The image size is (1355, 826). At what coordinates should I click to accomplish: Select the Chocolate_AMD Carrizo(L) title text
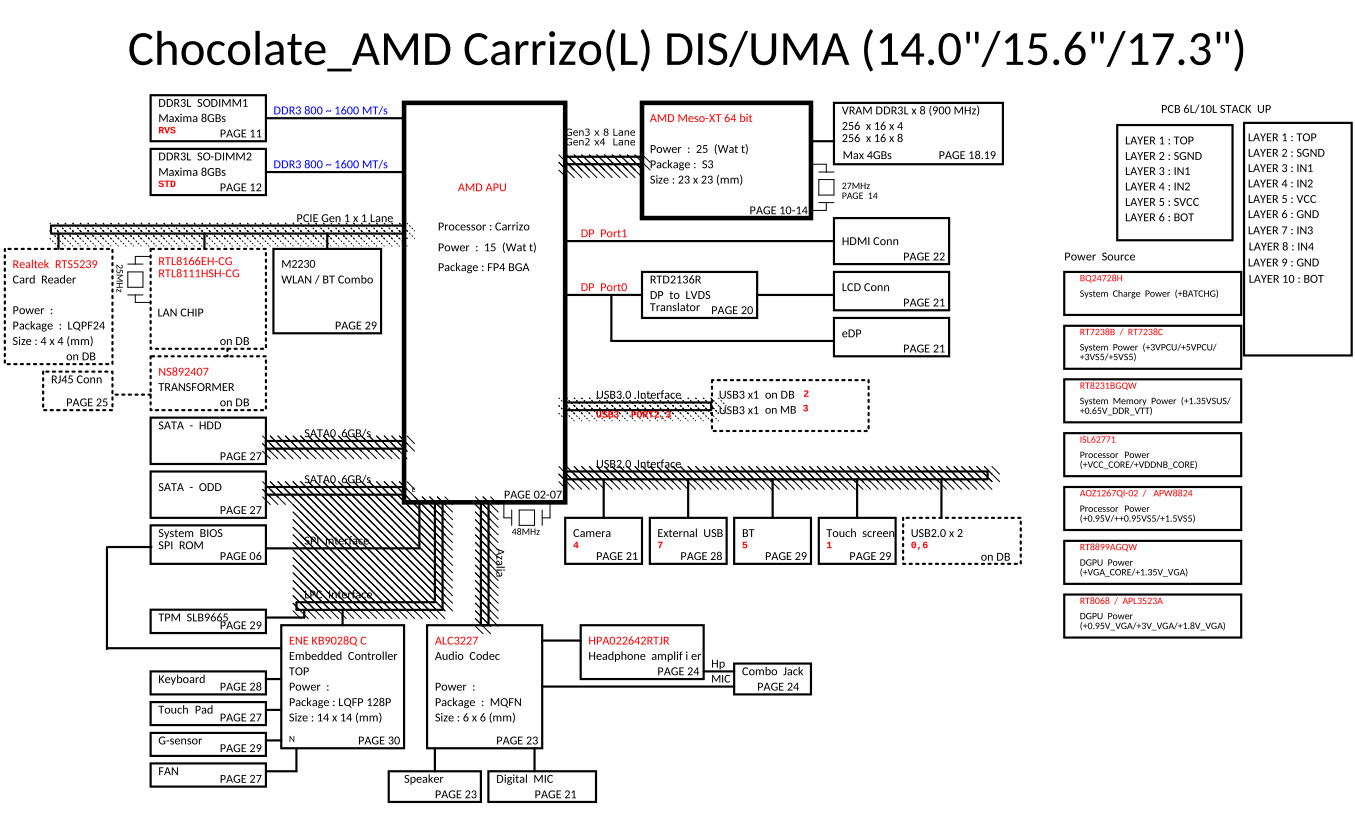(x=686, y=48)
